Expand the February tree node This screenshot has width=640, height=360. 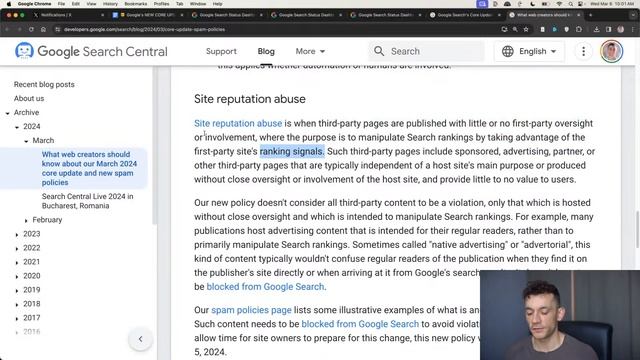[26, 220]
